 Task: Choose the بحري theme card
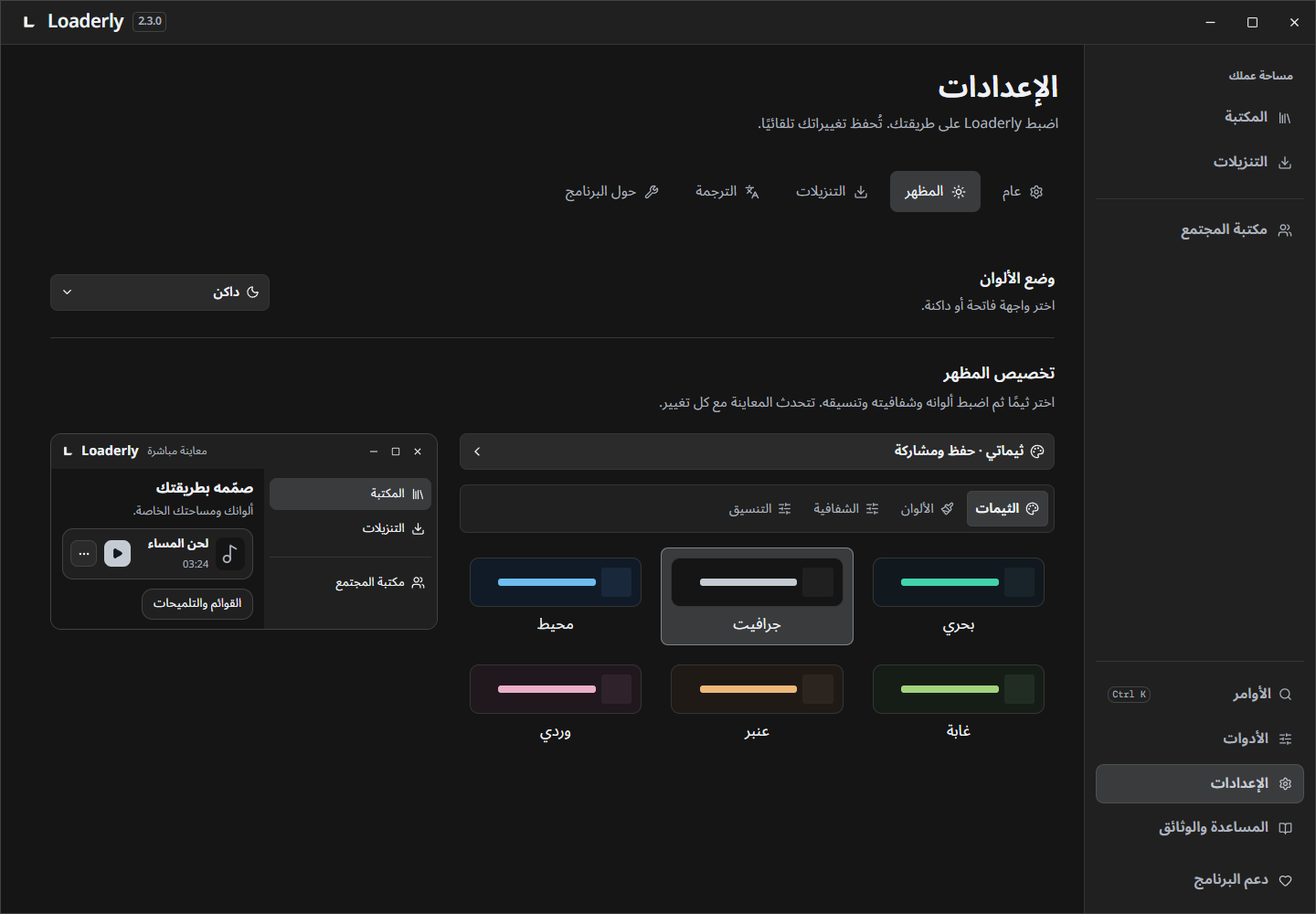(x=959, y=597)
